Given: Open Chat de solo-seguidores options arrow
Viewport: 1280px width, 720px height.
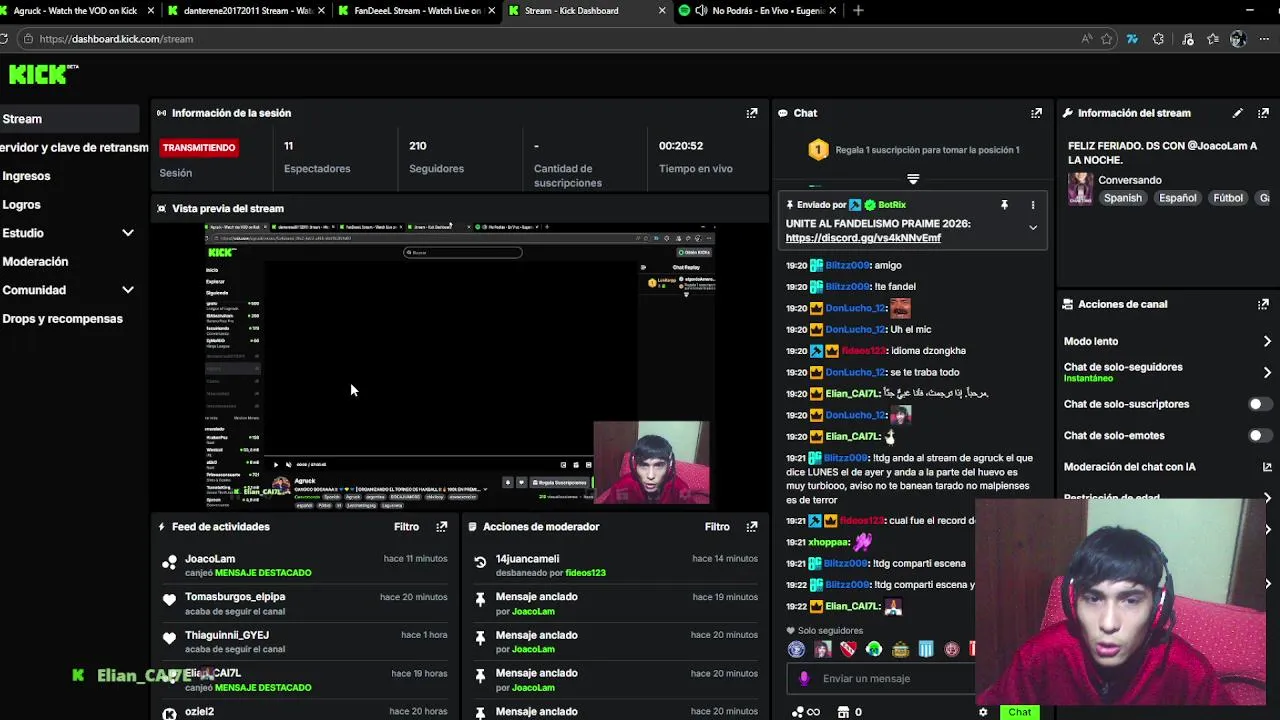Looking at the screenshot, I should pyautogui.click(x=1267, y=372).
